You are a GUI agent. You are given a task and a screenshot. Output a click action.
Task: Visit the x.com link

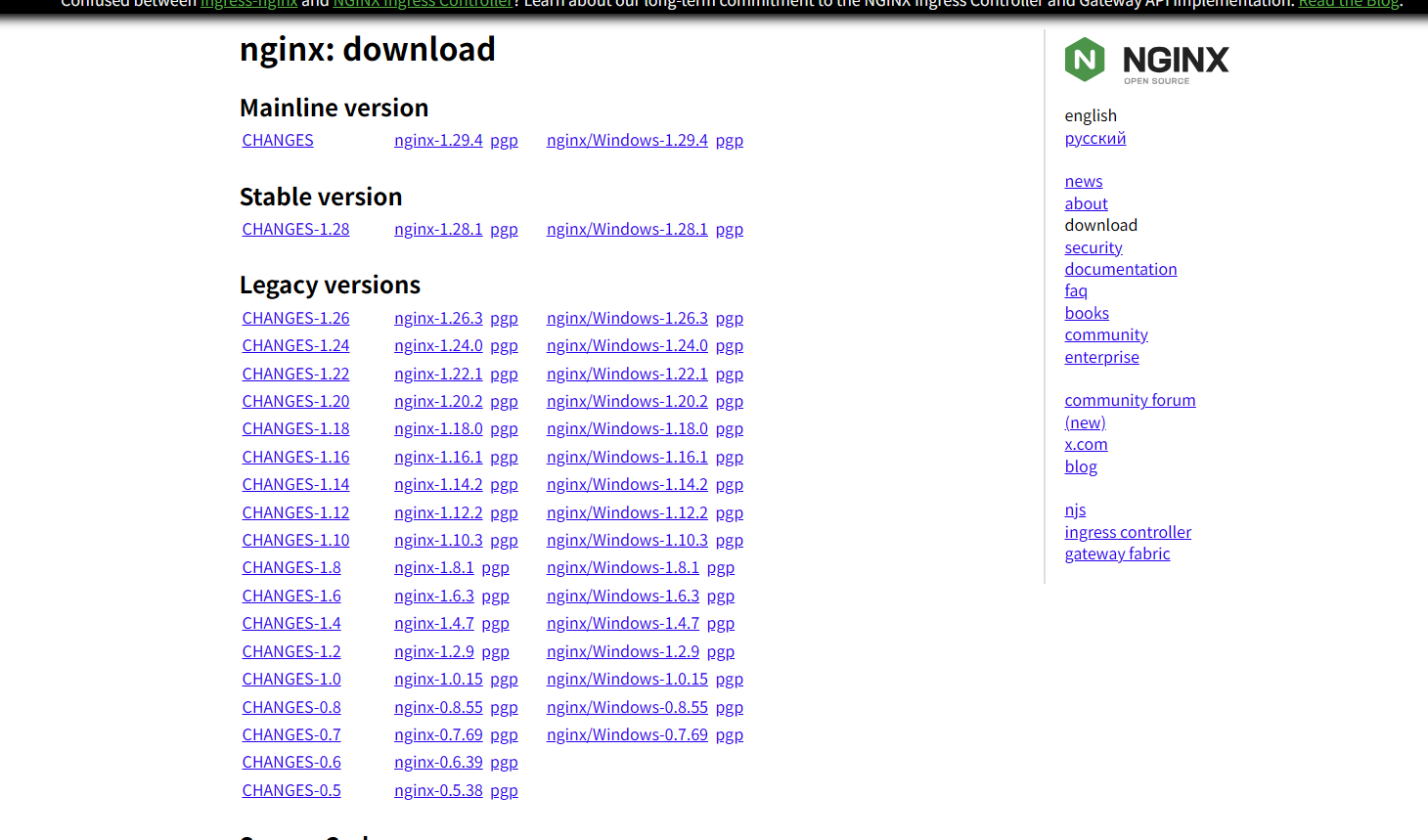(1087, 445)
